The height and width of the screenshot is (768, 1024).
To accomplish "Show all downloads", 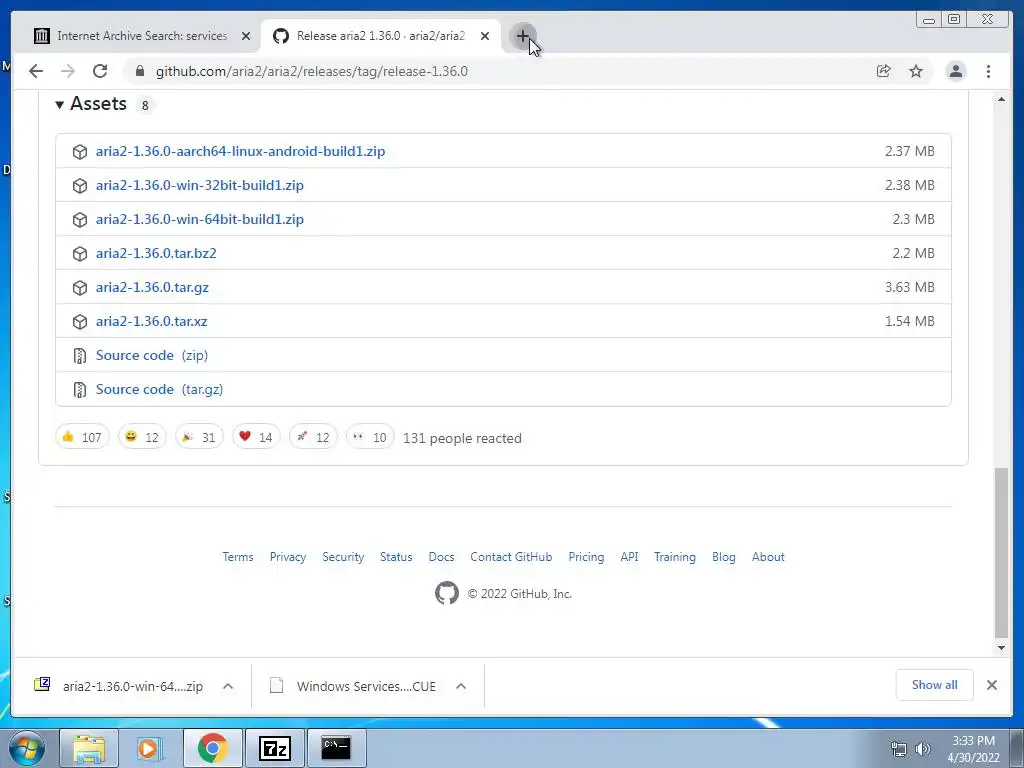I will tap(935, 684).
